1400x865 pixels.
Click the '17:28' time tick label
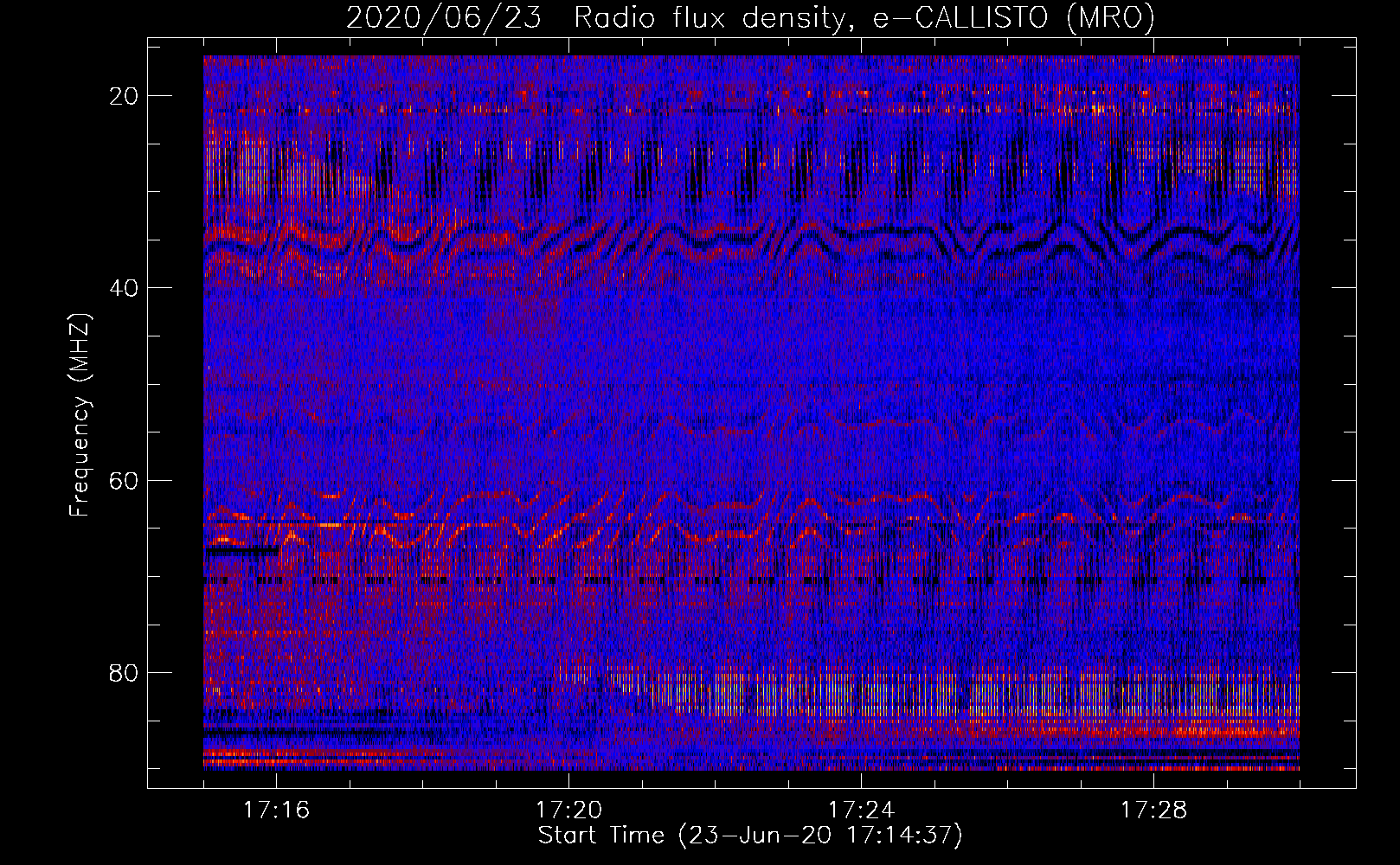[x=1153, y=811]
